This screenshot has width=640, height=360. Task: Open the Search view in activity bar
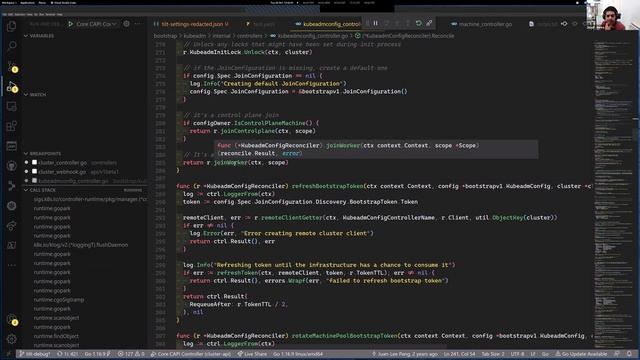point(12,45)
